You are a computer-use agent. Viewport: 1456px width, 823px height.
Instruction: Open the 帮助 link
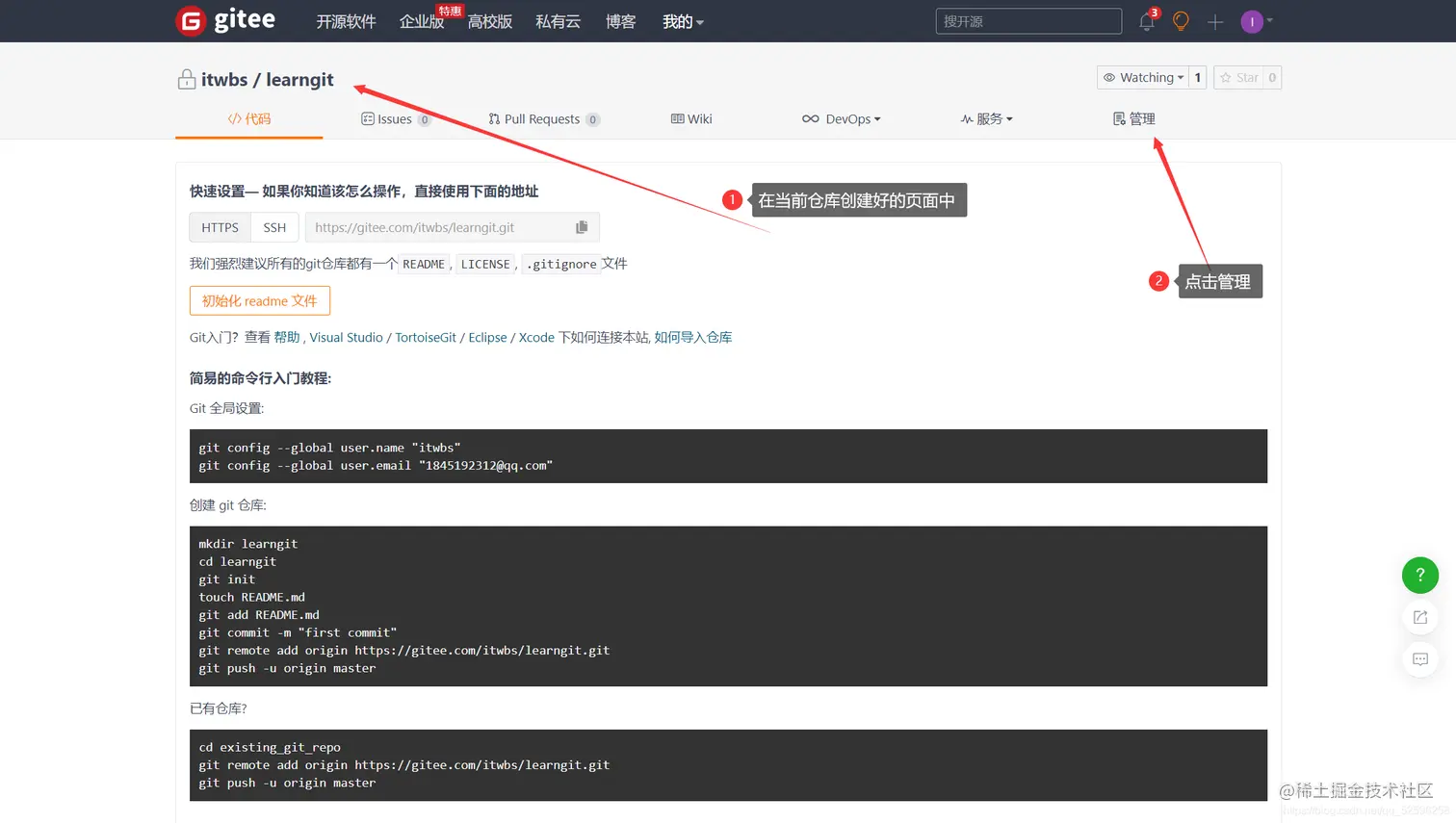287,337
